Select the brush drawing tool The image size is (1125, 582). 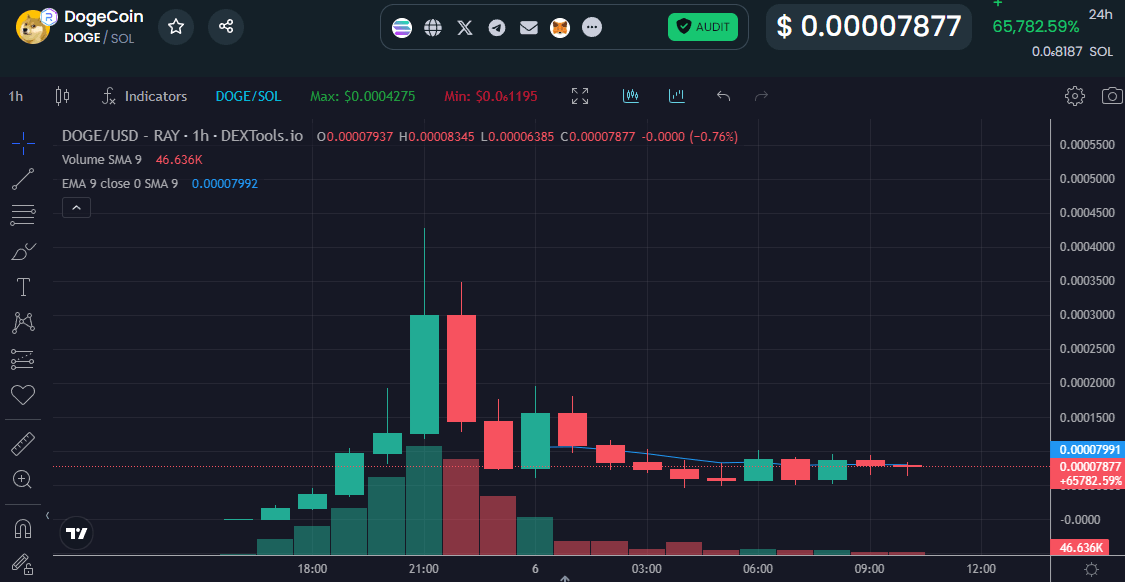(23, 251)
